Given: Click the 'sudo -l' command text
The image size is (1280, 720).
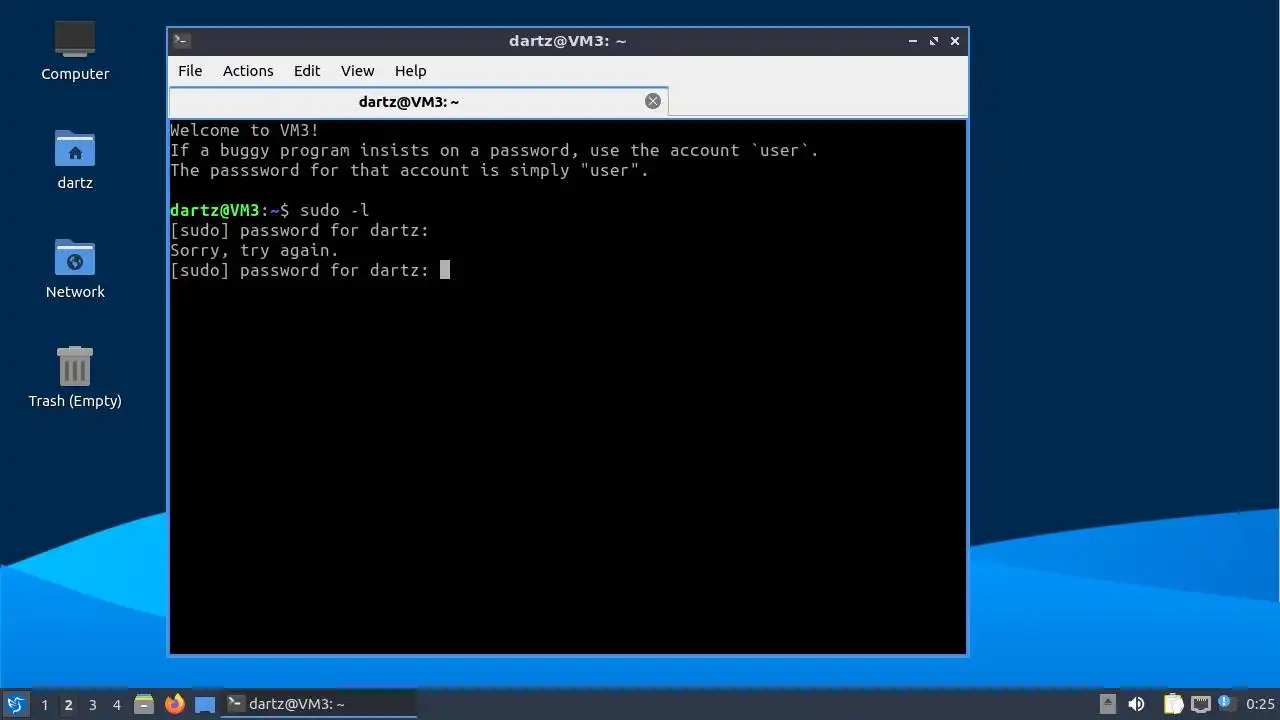Looking at the screenshot, I should 335,210.
